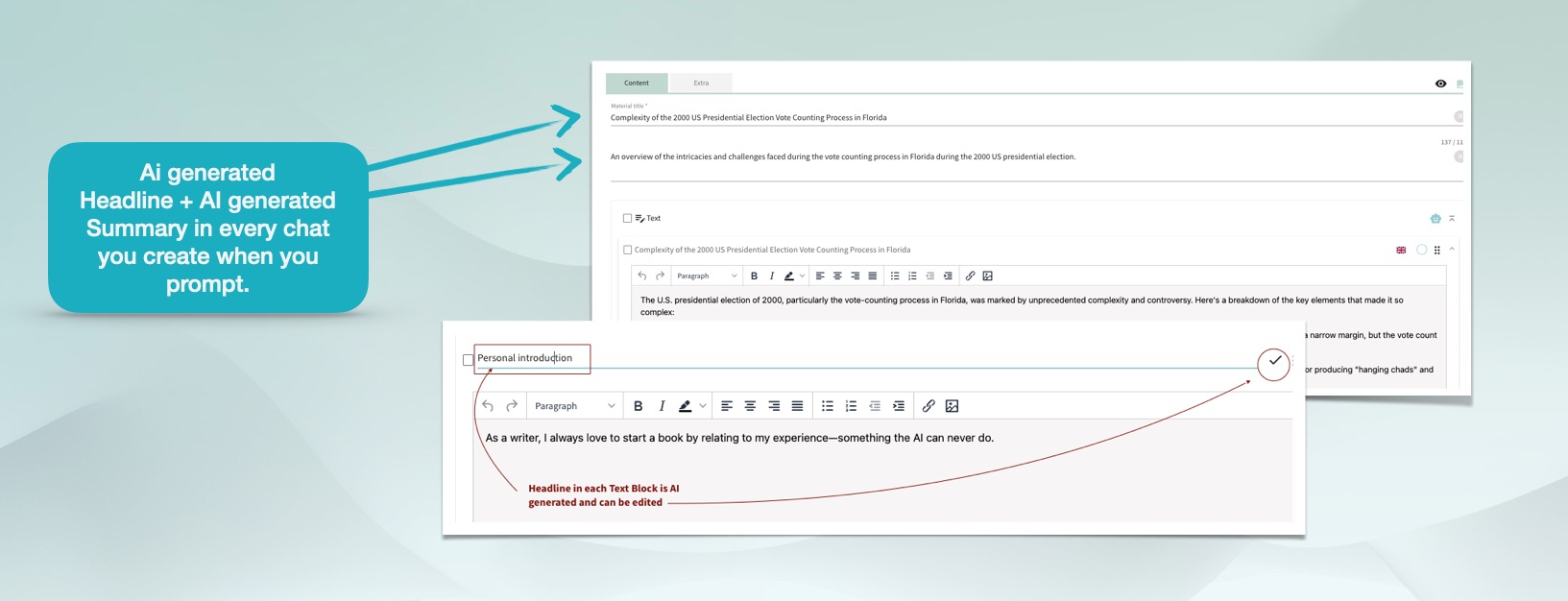The width and height of the screenshot is (1568, 601).
Task: Click the UK flag language button
Action: [x=1401, y=250]
